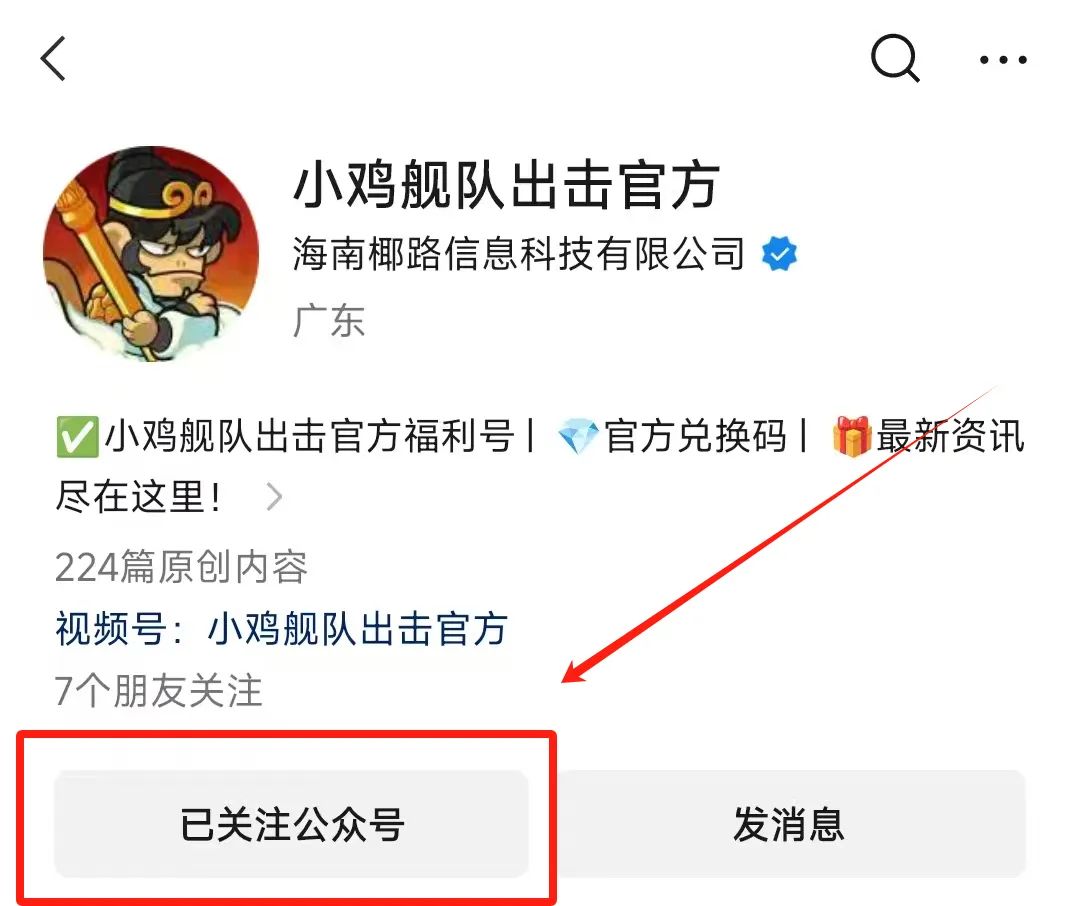Image resolution: width=1080 pixels, height=906 pixels.
Task: Tap the description text 尽在这里！
Action: click(x=138, y=497)
